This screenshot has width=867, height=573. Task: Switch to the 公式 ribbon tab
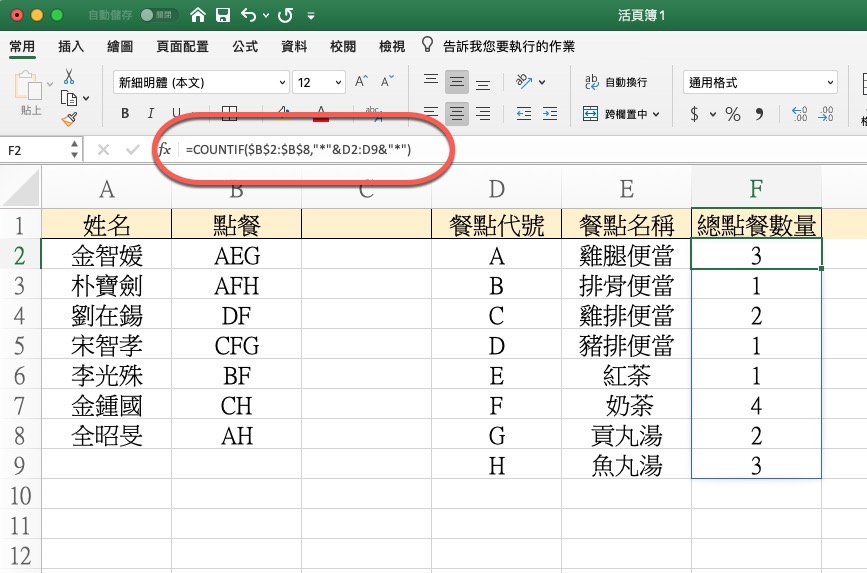pyautogui.click(x=244, y=47)
